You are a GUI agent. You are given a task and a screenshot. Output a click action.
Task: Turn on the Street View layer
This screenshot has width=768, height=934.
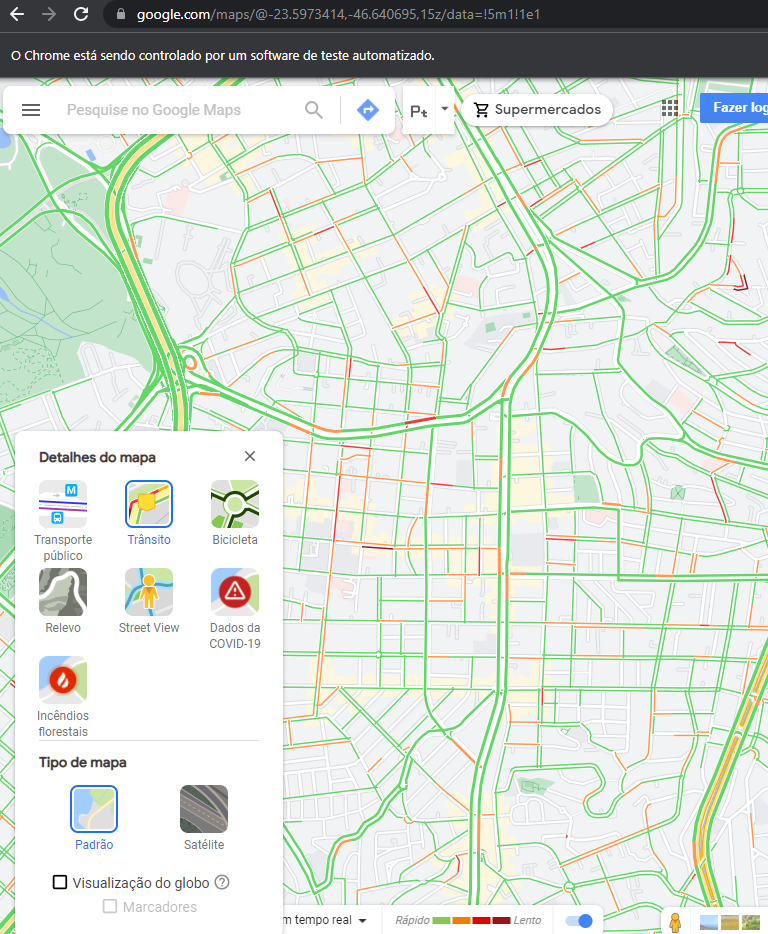(149, 592)
